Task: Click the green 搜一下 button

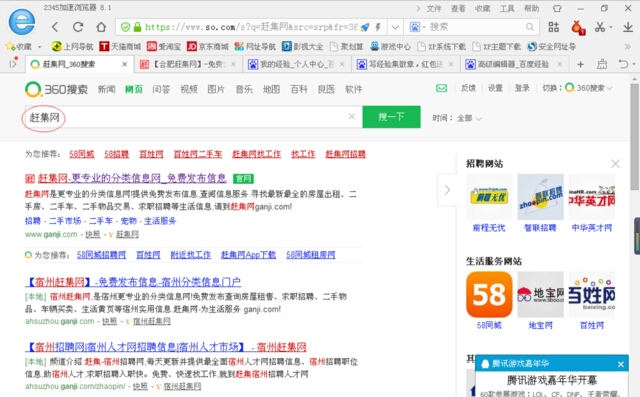Action: point(391,117)
